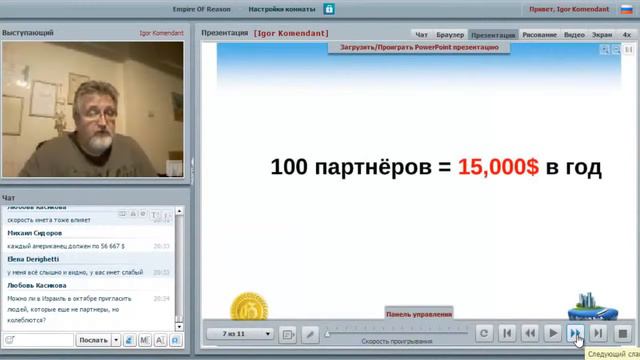
Task: Play the presentation
Action: click(x=553, y=333)
